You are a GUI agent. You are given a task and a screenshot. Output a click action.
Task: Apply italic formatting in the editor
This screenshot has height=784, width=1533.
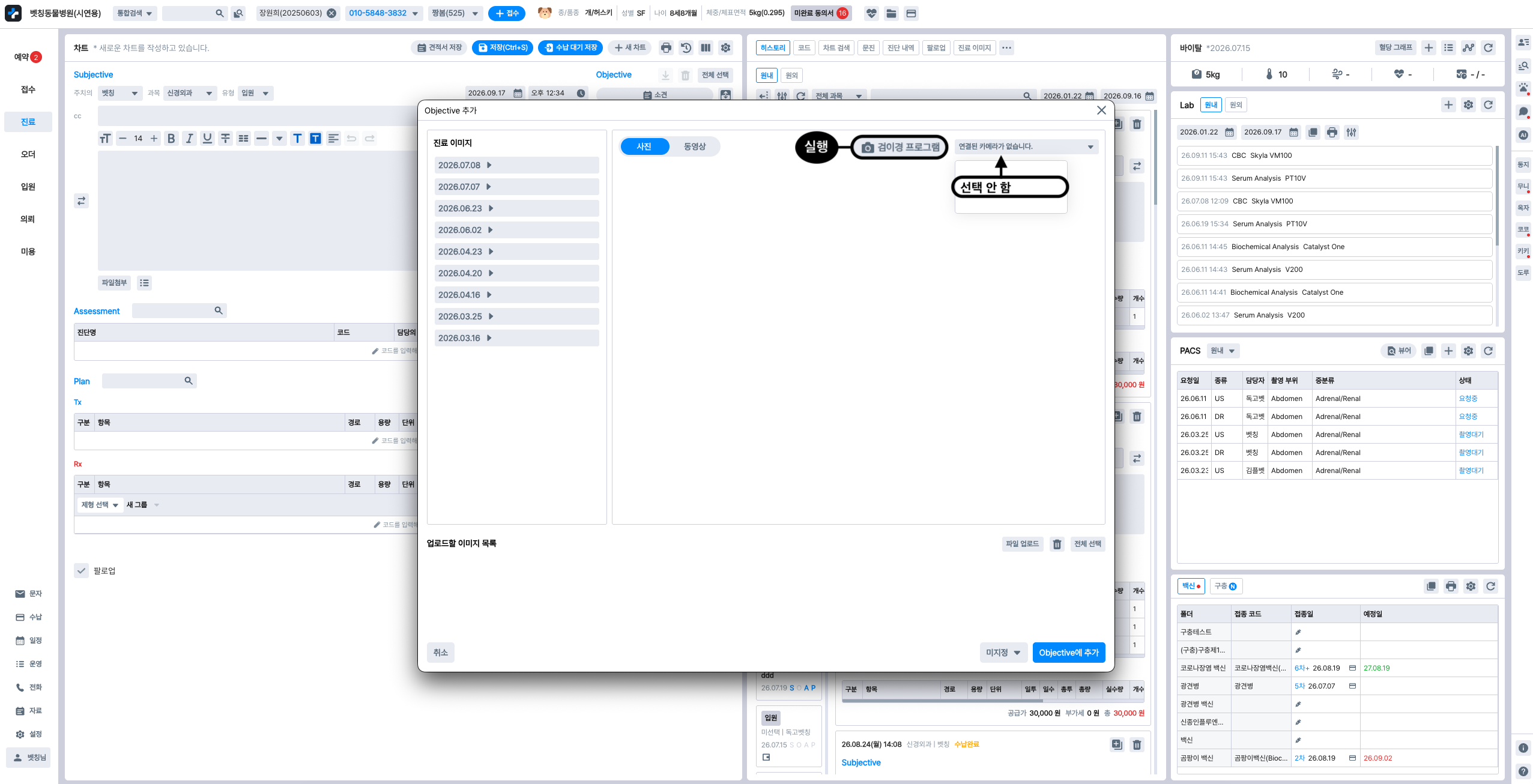click(x=189, y=139)
